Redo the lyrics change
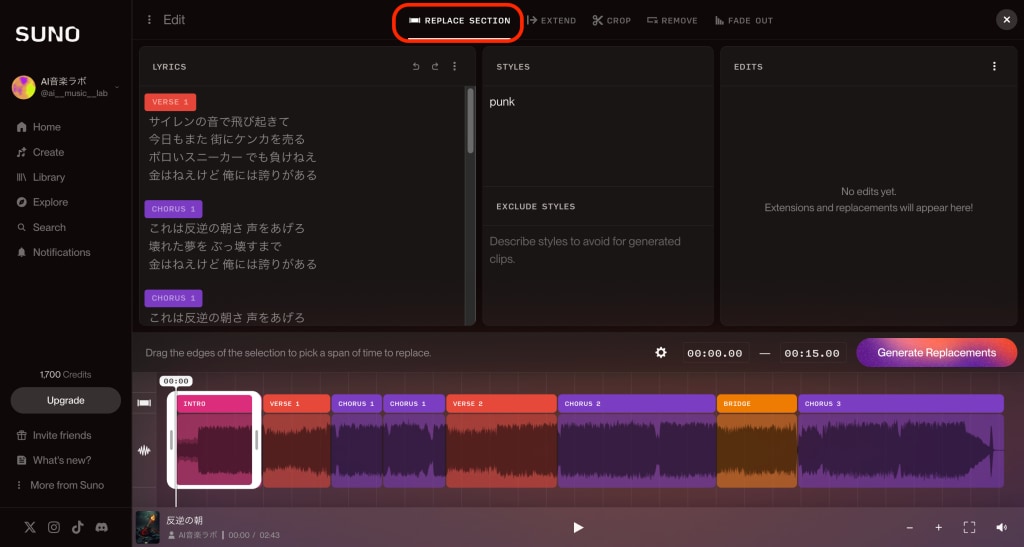Screen dimensions: 1024x547 (x=435, y=67)
